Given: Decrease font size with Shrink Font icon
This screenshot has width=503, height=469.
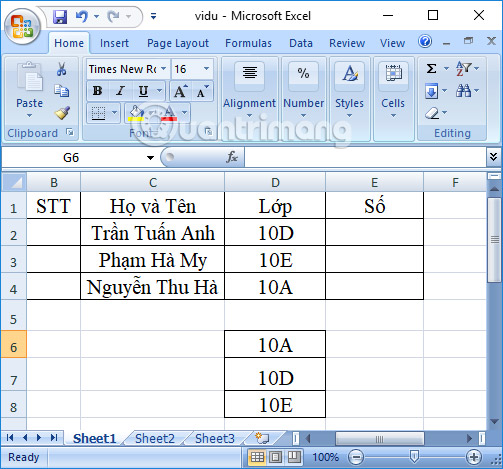Looking at the screenshot, I should point(202,91).
